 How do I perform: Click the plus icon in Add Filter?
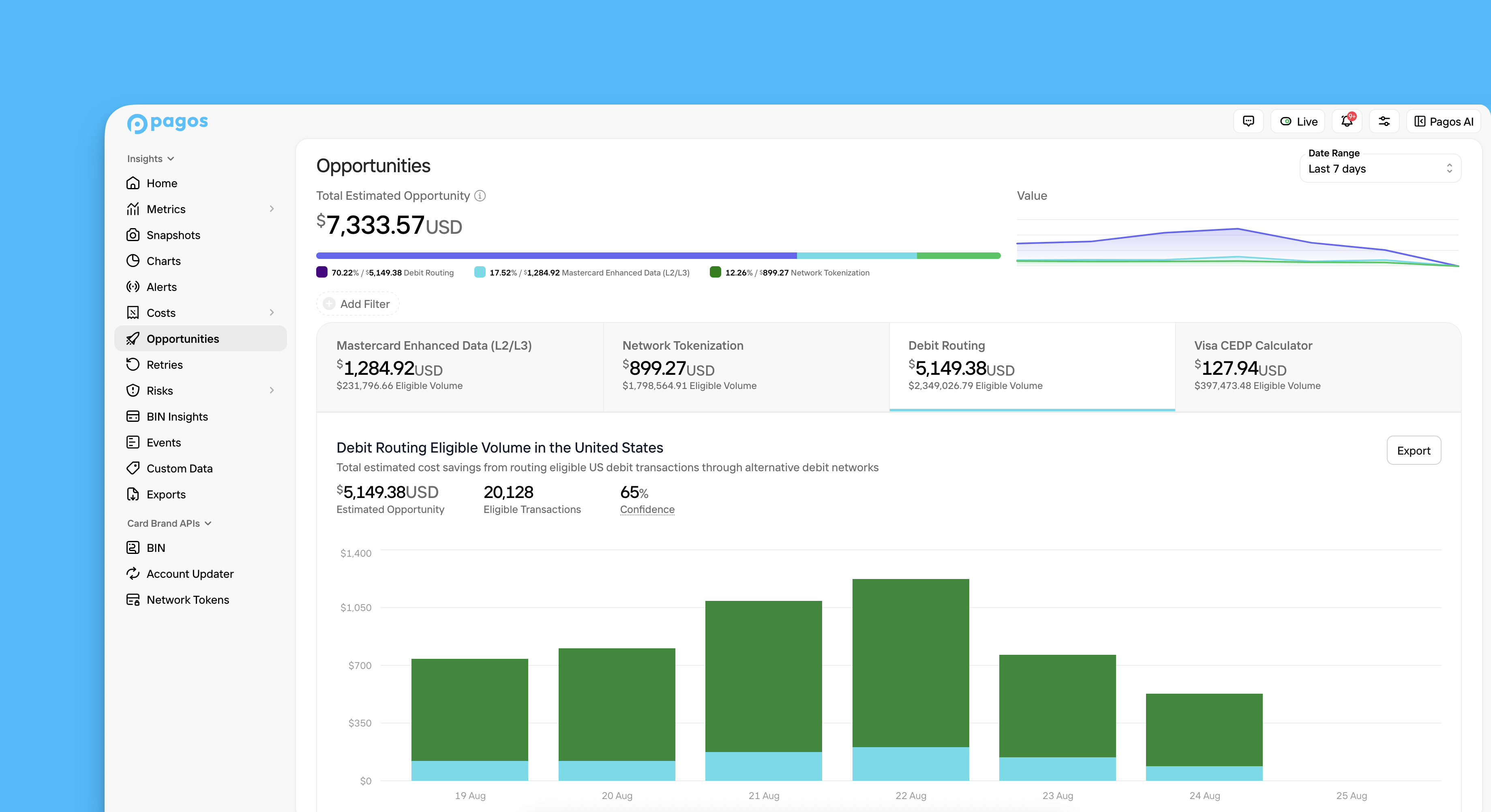[329, 303]
